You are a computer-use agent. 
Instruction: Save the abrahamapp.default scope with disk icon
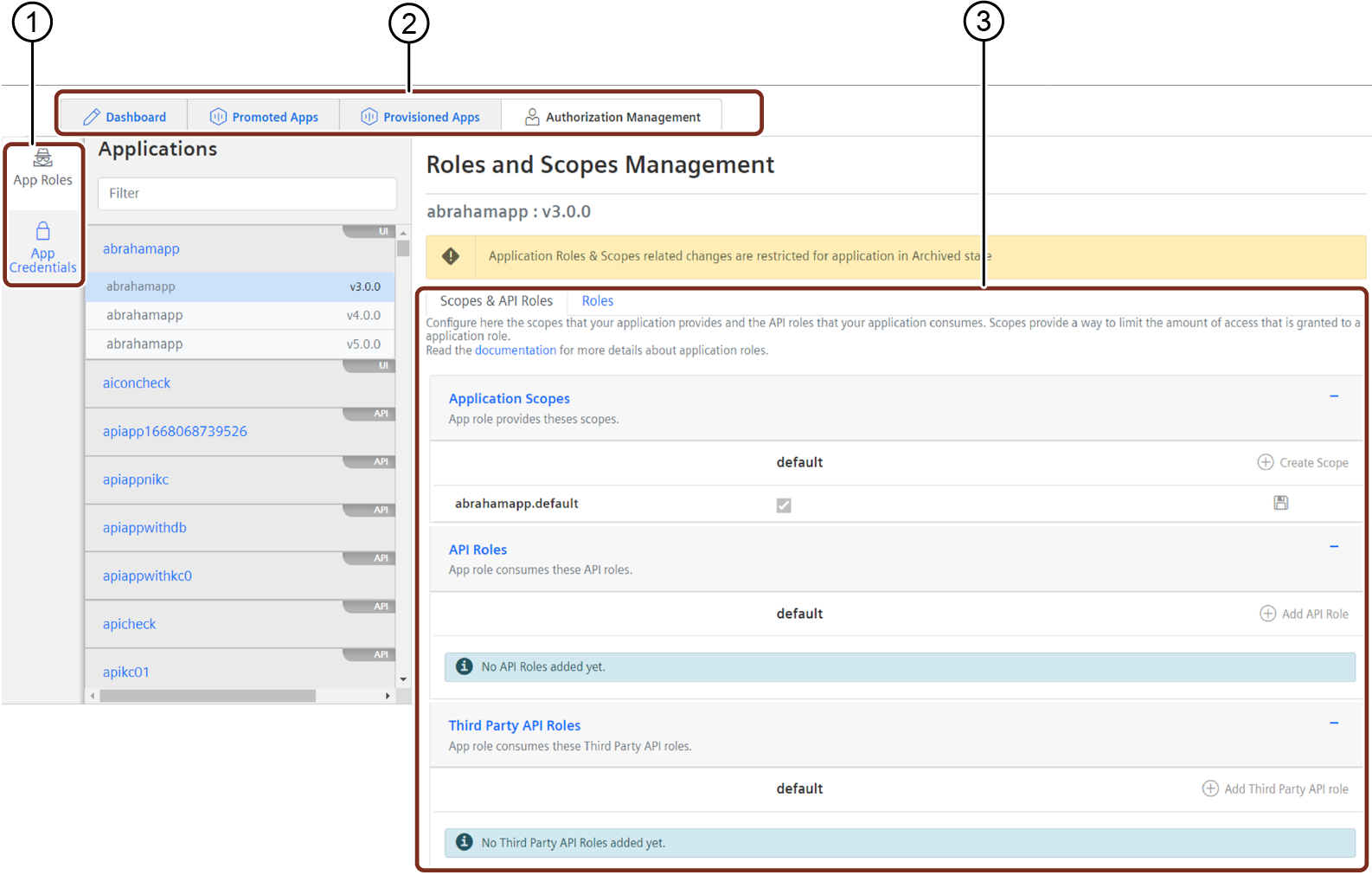pos(1281,503)
